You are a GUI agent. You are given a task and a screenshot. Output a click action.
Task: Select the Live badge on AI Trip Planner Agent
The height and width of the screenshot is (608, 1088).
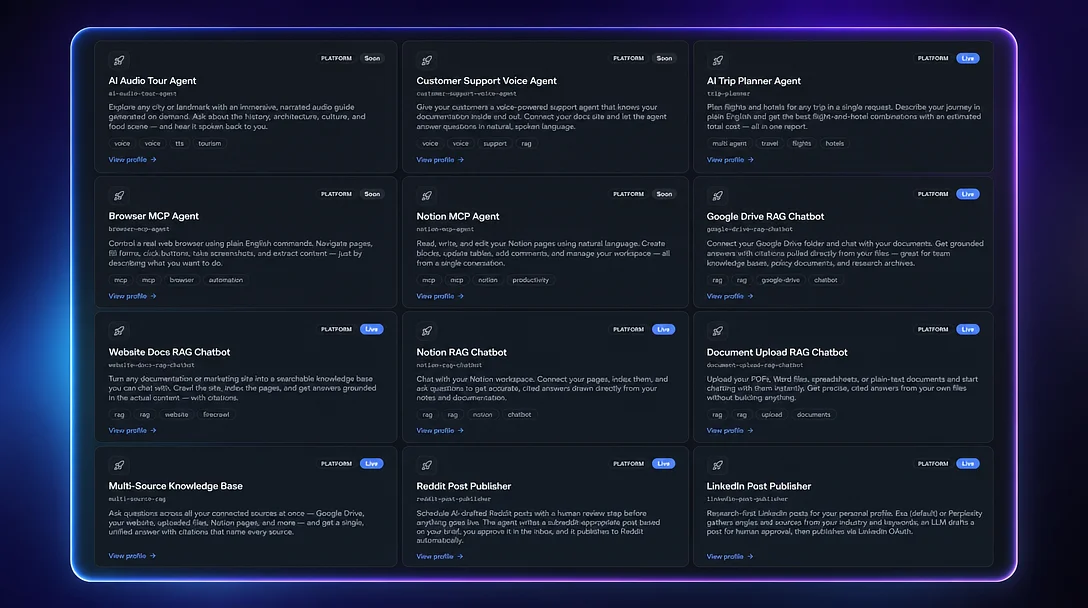pos(967,58)
